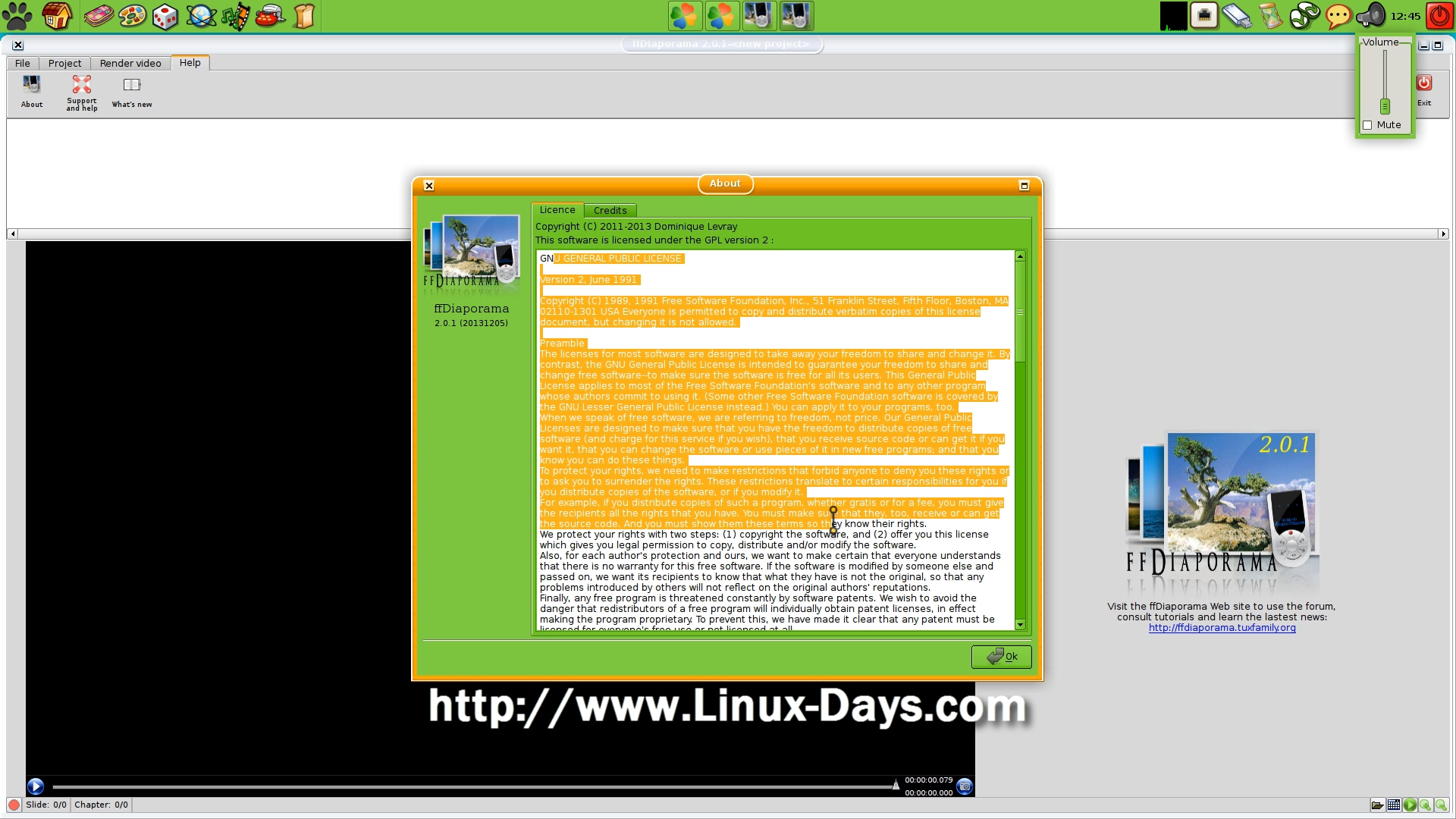
Task: Open the dice games menu
Action: pos(165,16)
